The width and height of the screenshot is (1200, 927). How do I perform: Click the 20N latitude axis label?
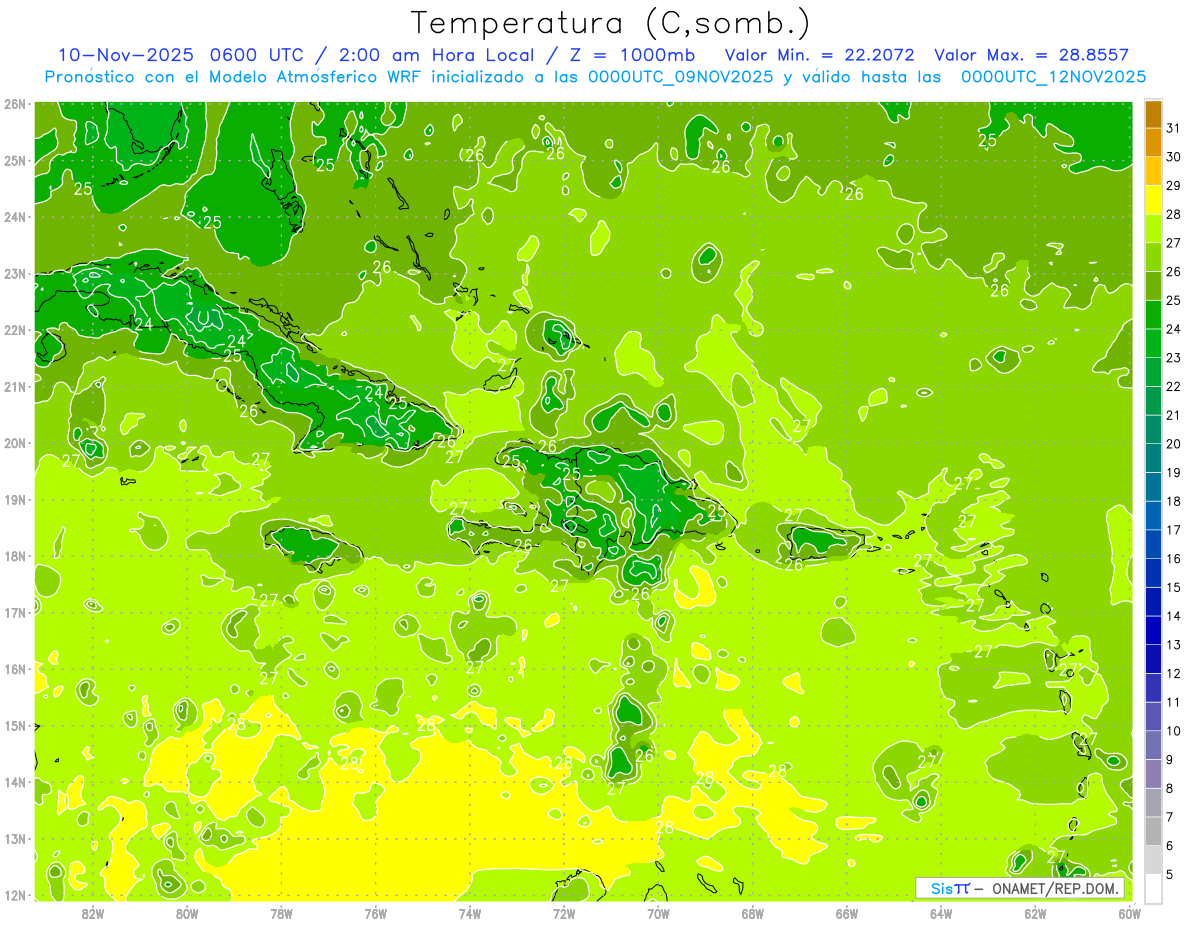14,443
